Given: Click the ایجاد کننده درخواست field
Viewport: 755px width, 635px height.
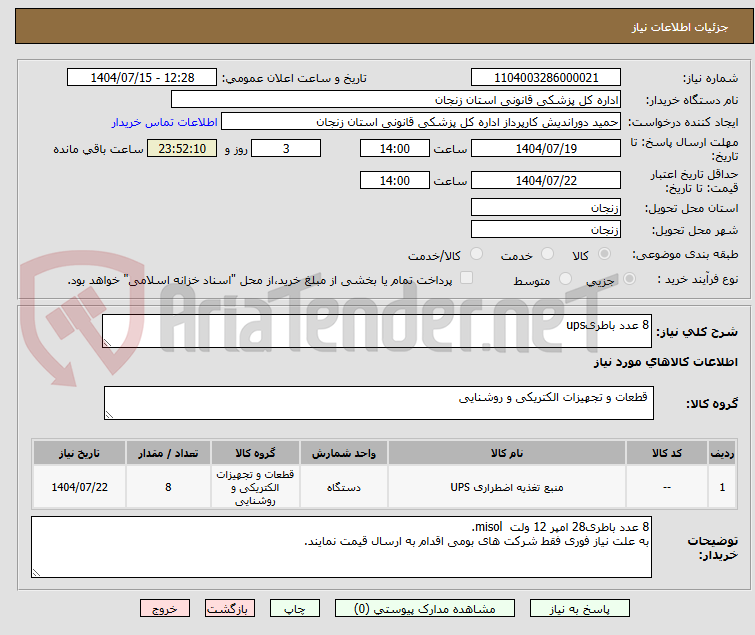Looking at the screenshot, I should pos(421,122).
